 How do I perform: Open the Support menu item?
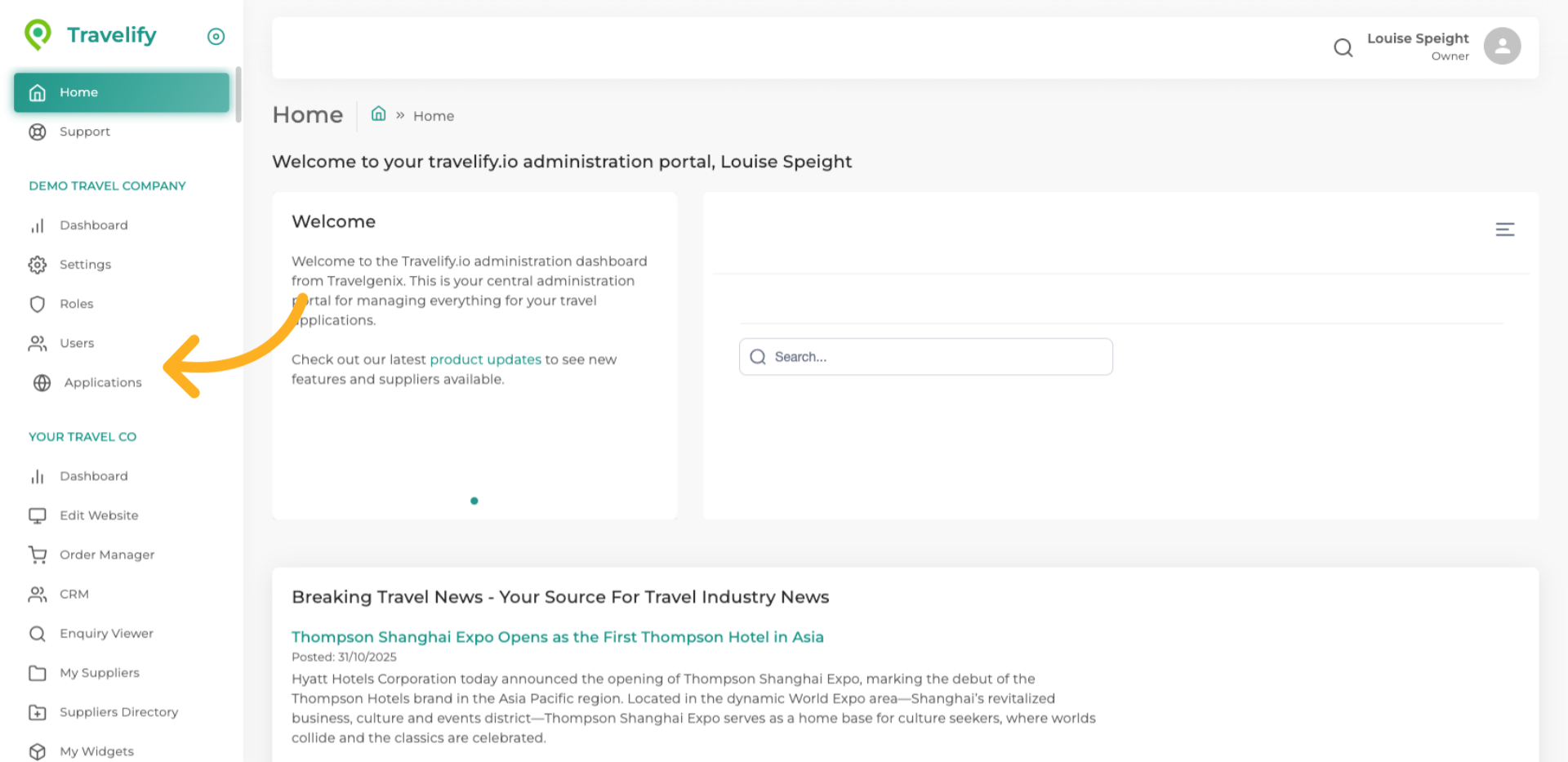(x=84, y=131)
